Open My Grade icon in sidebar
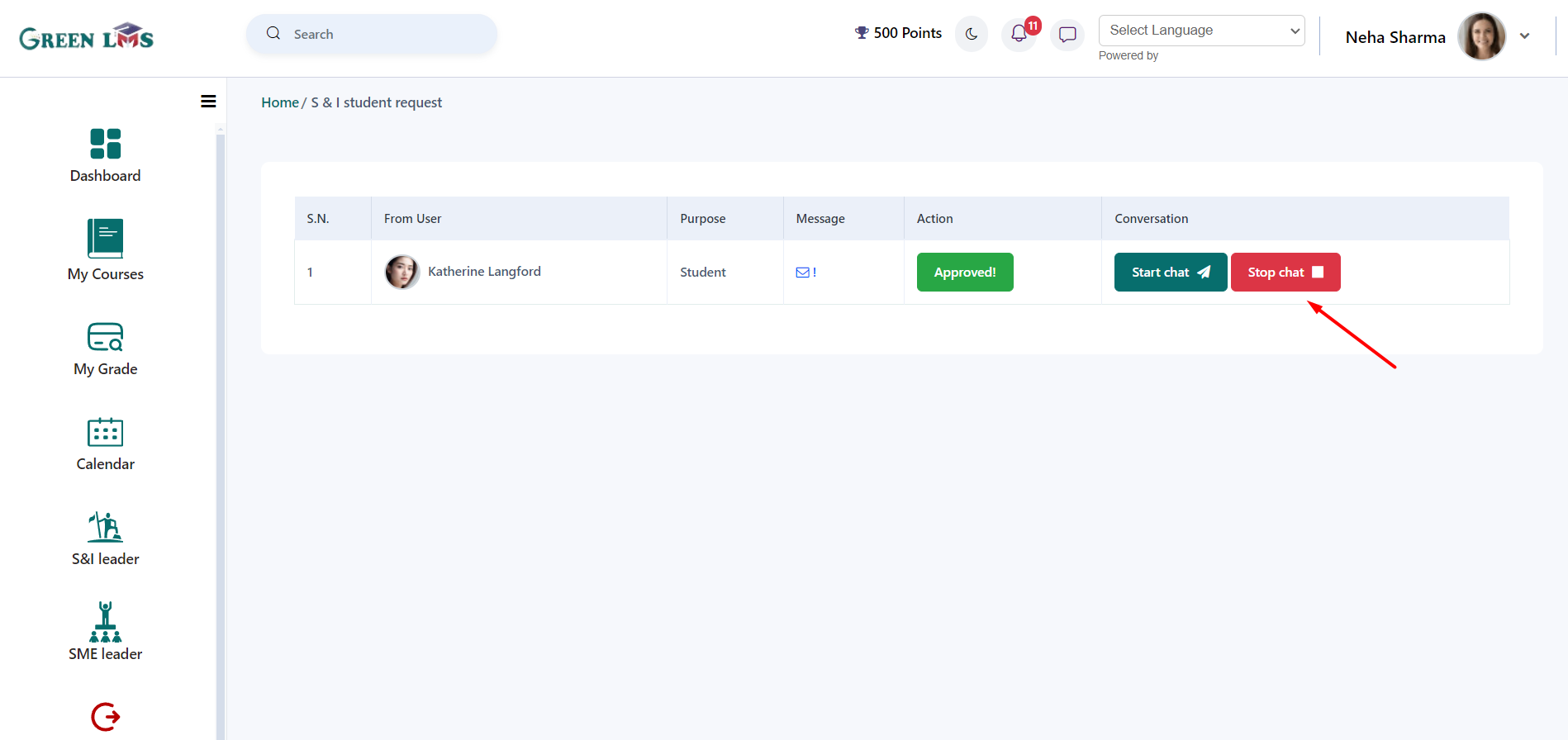Screen dimensions: 1568x740 click(106, 337)
